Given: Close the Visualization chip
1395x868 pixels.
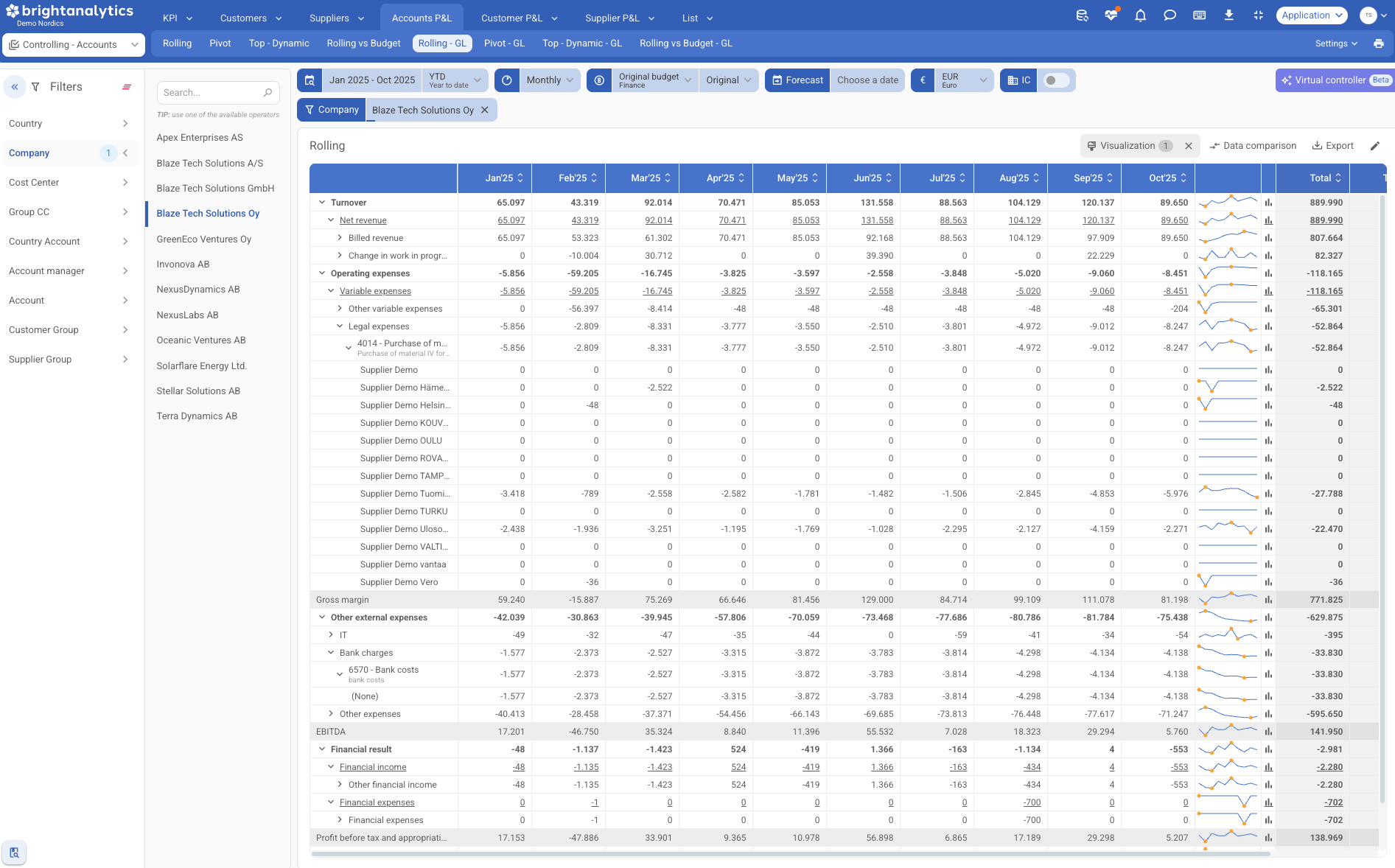Looking at the screenshot, I should coord(1188,146).
